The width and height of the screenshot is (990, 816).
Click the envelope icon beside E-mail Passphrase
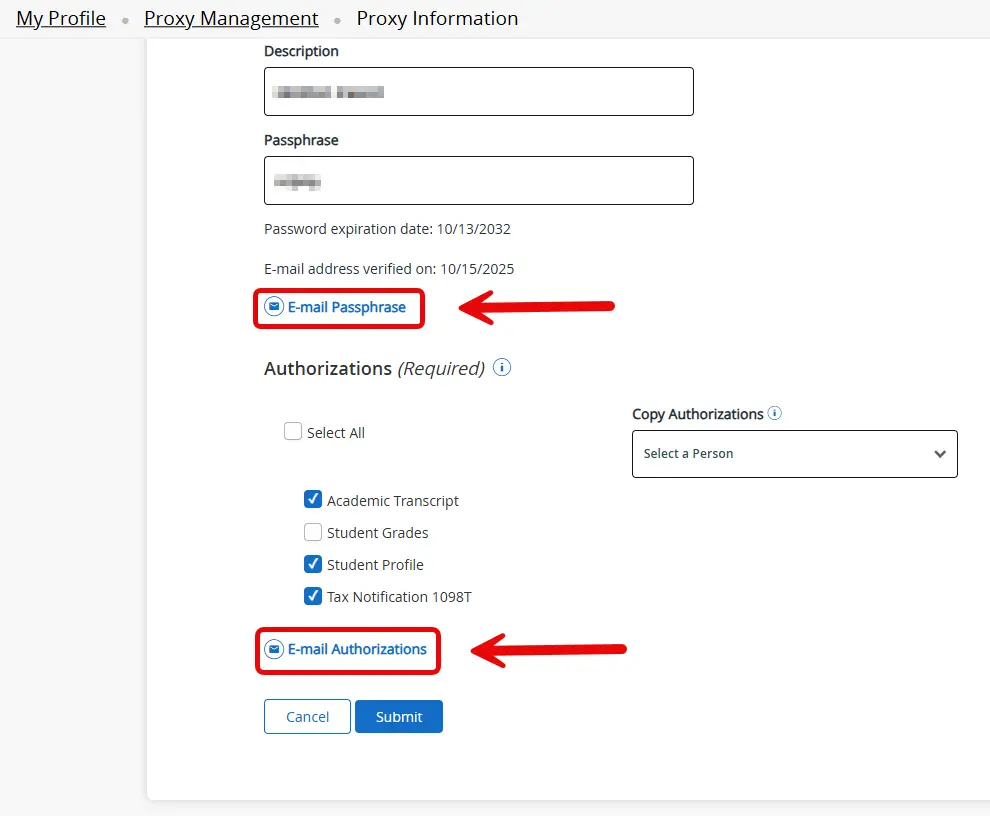point(272,307)
